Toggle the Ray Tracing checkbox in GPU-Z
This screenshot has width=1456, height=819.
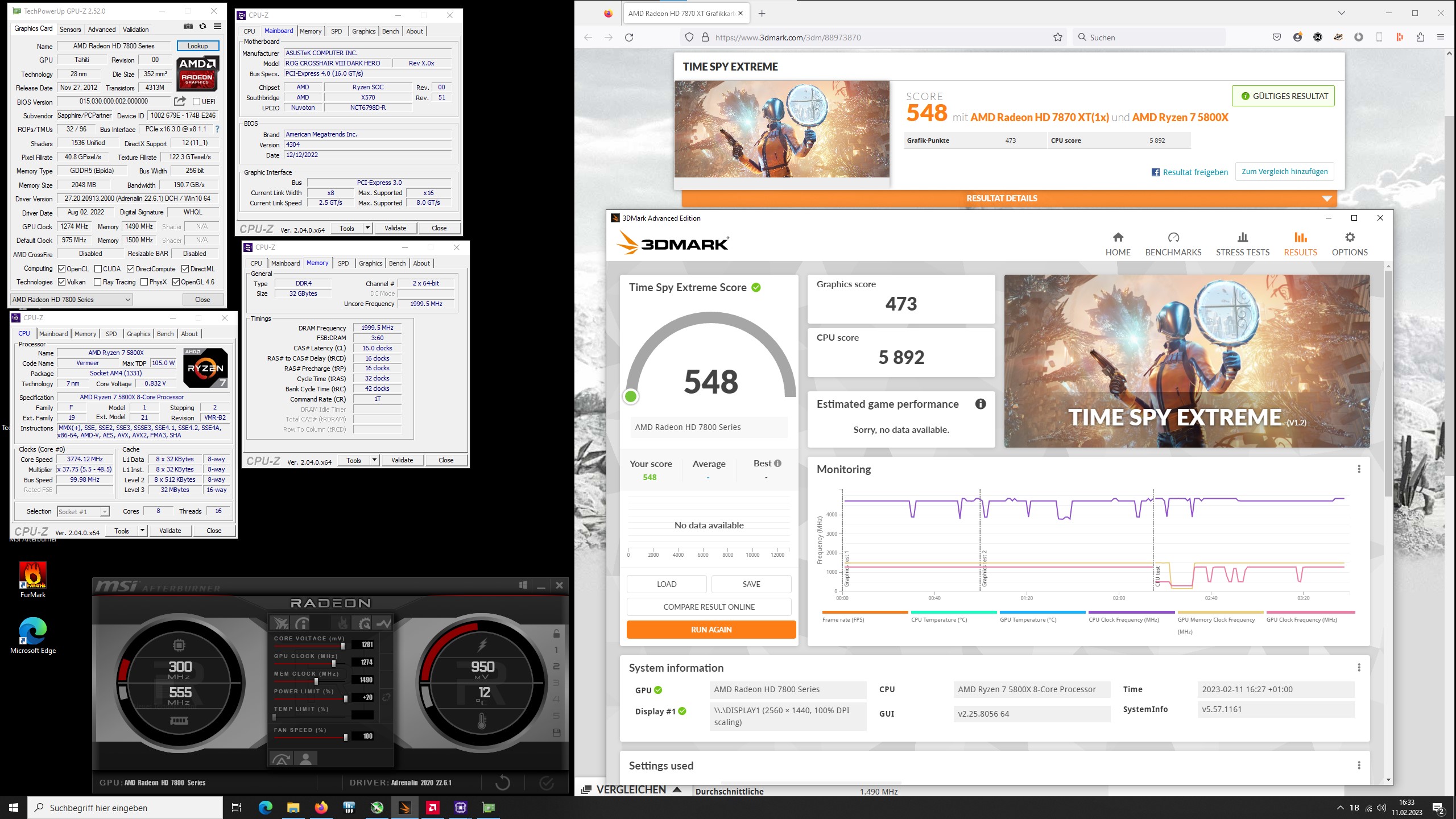tap(97, 282)
